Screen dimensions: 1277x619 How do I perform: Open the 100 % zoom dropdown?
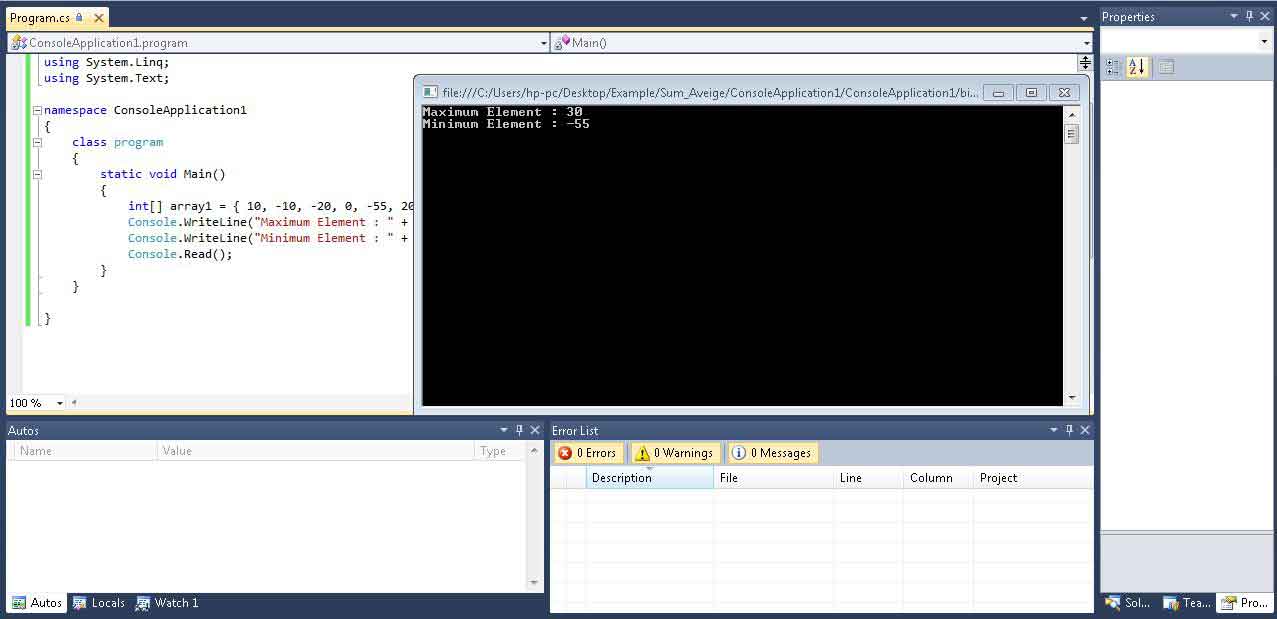tap(59, 403)
